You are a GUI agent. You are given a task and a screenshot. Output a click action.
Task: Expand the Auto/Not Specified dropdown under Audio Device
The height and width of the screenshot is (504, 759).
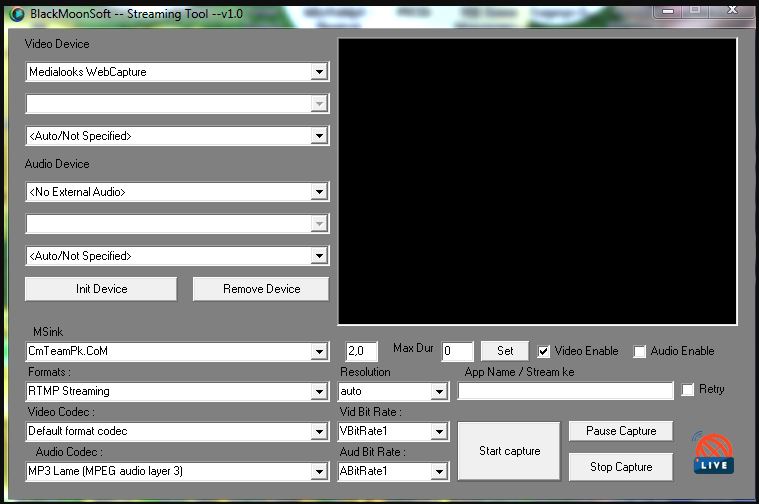(177, 256)
